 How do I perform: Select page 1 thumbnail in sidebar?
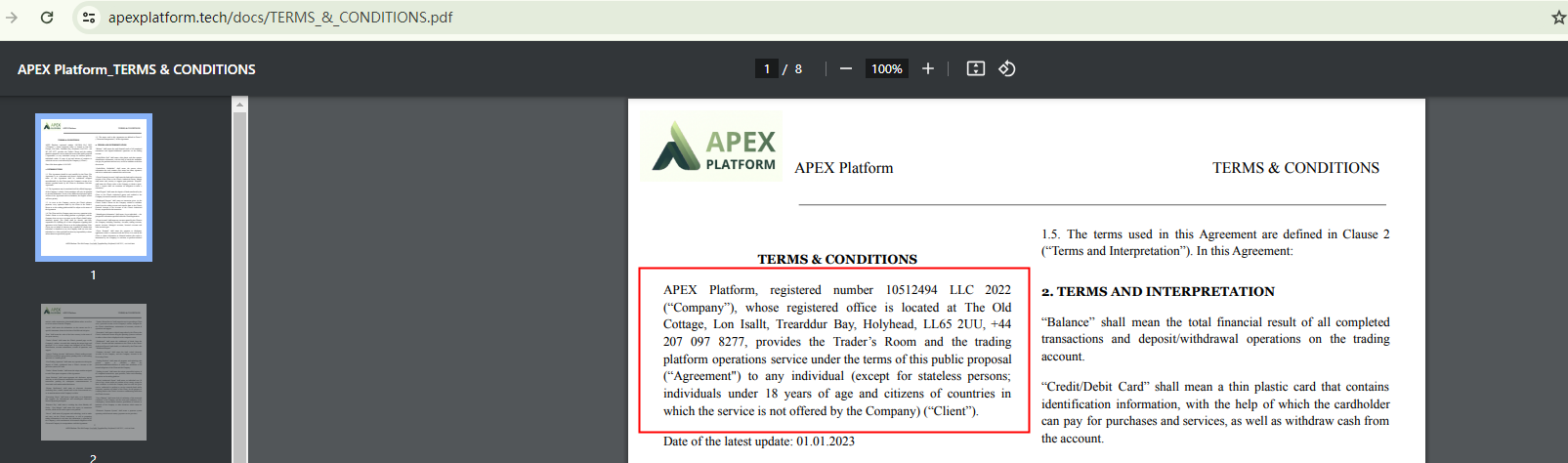[x=94, y=188]
